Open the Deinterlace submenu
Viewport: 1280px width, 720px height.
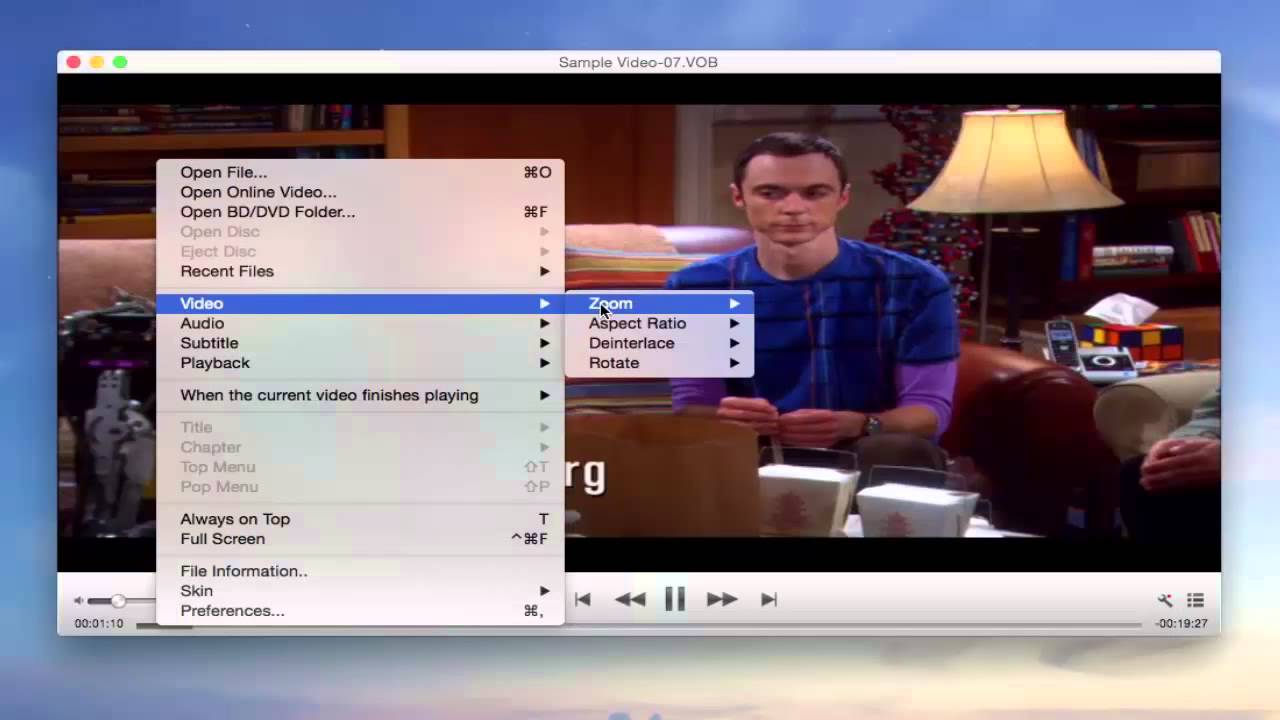pyautogui.click(x=660, y=343)
